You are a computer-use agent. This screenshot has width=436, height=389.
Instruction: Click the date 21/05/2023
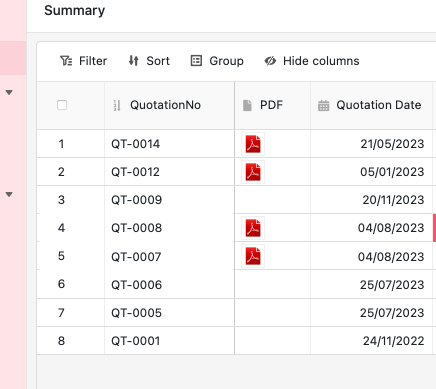pyautogui.click(x=392, y=144)
